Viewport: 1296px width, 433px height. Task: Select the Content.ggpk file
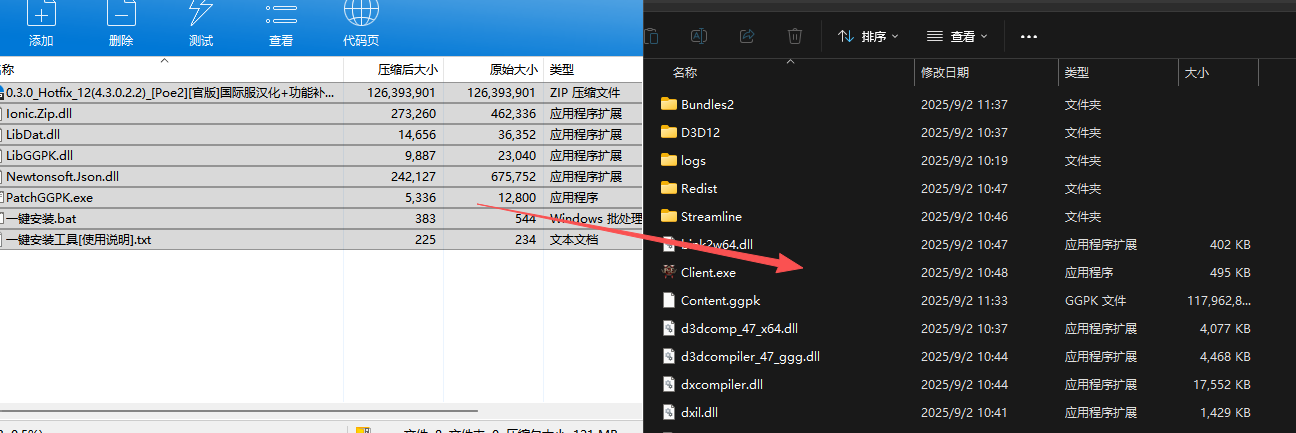click(720, 300)
